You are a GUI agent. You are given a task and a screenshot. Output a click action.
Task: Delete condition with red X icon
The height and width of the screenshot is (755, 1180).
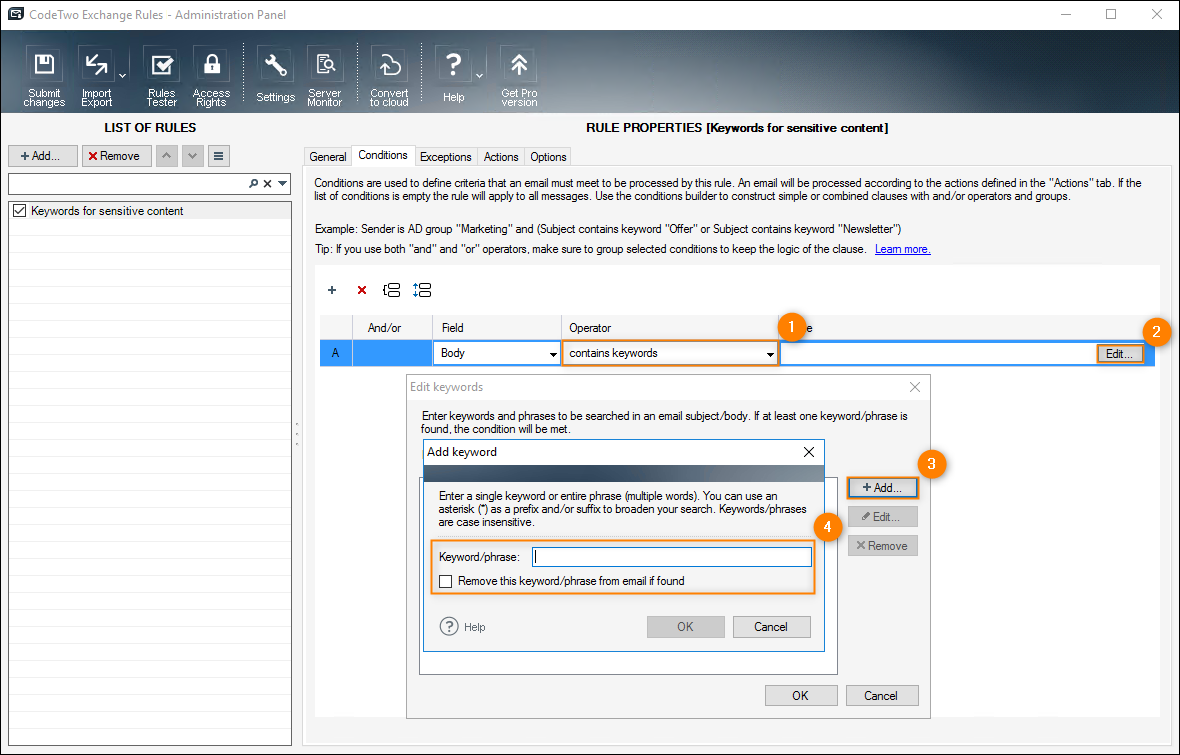(362, 290)
